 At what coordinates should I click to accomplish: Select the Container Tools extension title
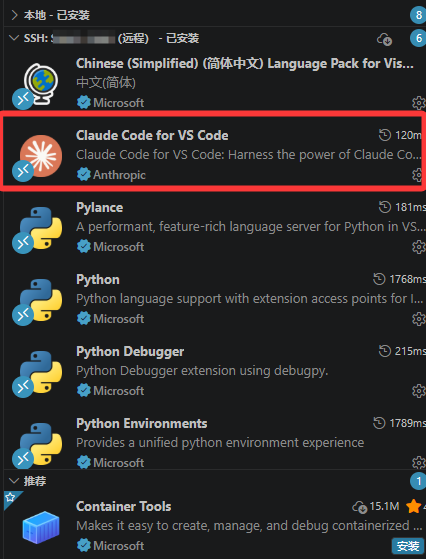pyautogui.click(x=124, y=506)
